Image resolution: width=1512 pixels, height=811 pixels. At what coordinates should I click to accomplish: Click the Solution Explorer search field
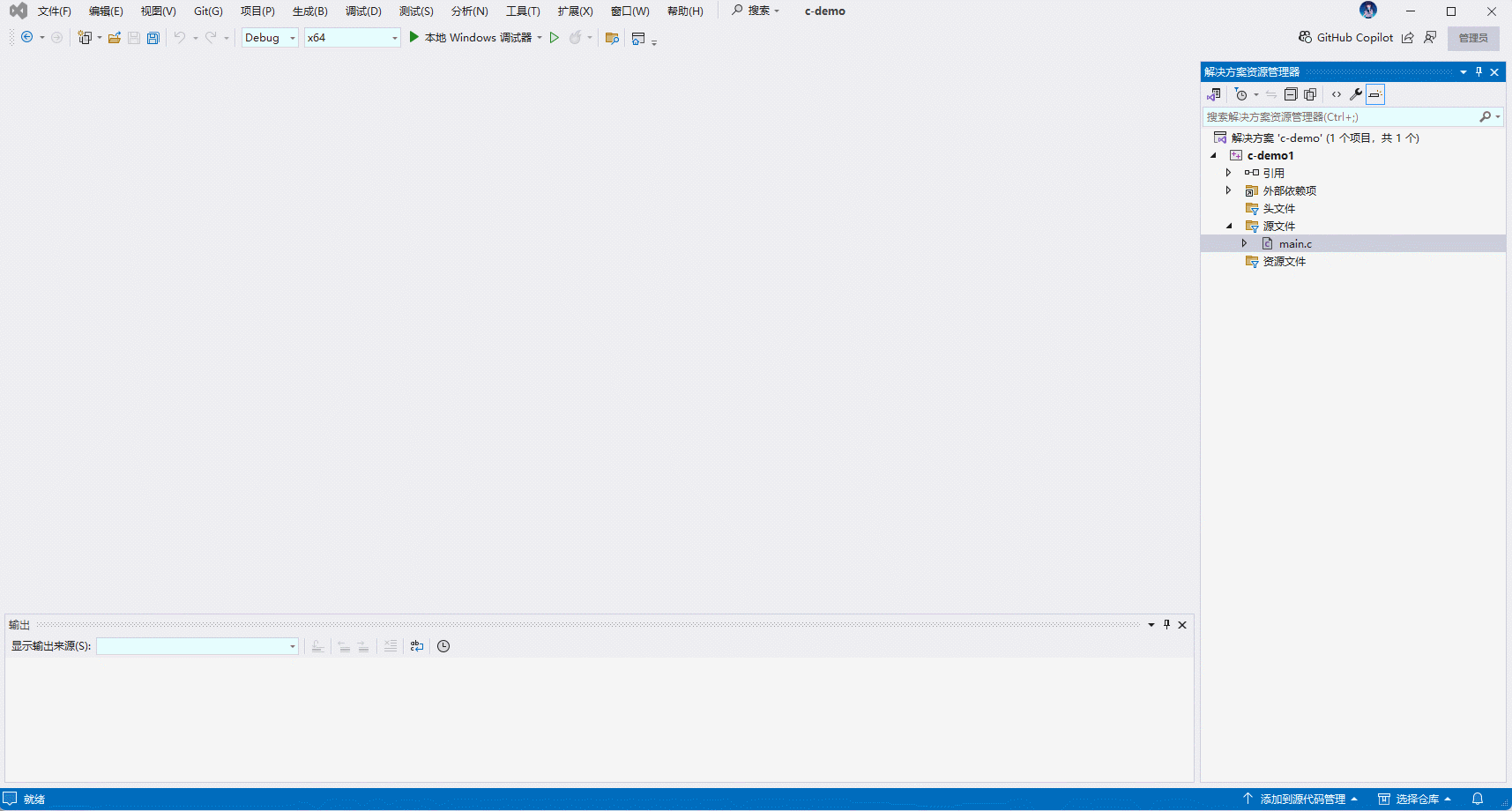click(x=1340, y=116)
